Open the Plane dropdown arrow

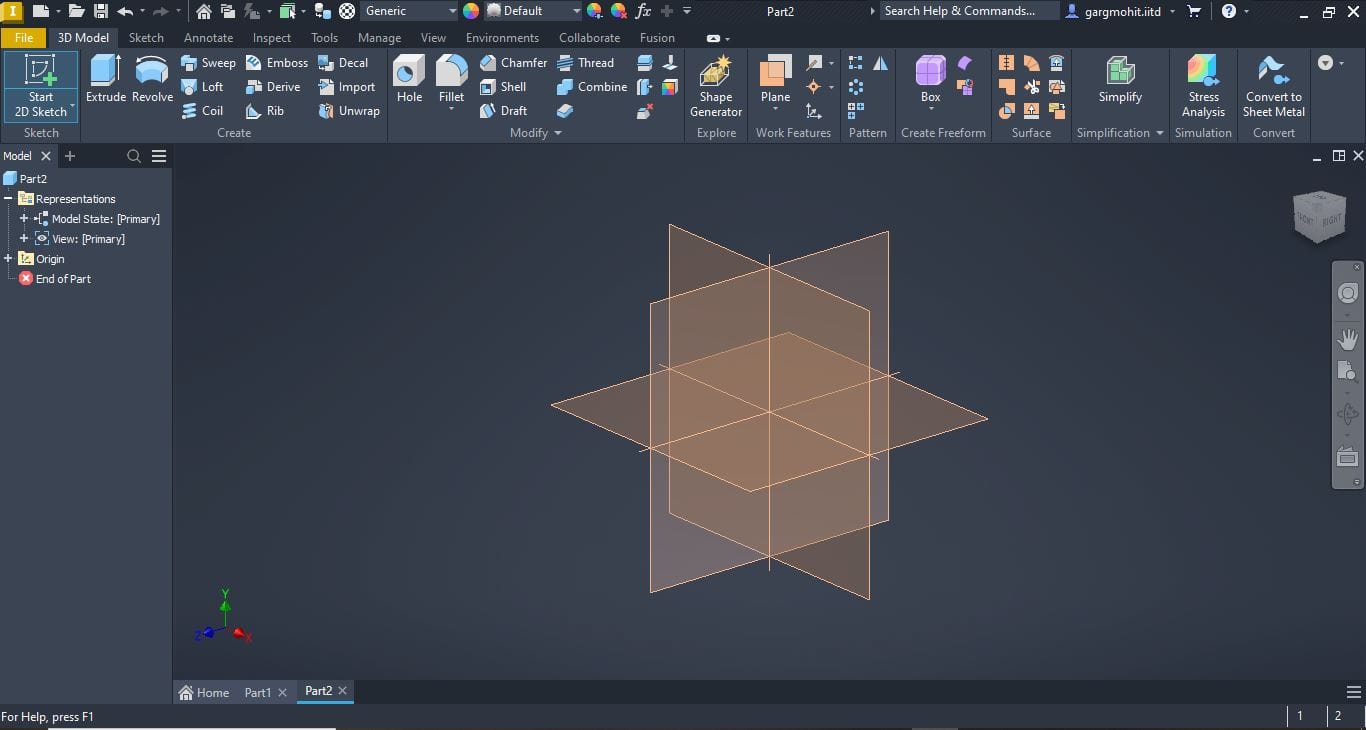(x=775, y=111)
